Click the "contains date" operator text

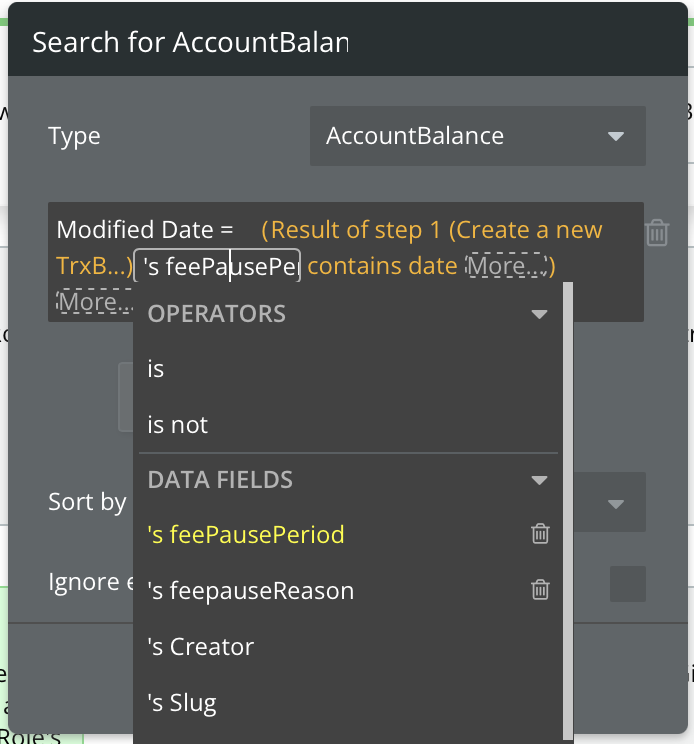pos(384,266)
